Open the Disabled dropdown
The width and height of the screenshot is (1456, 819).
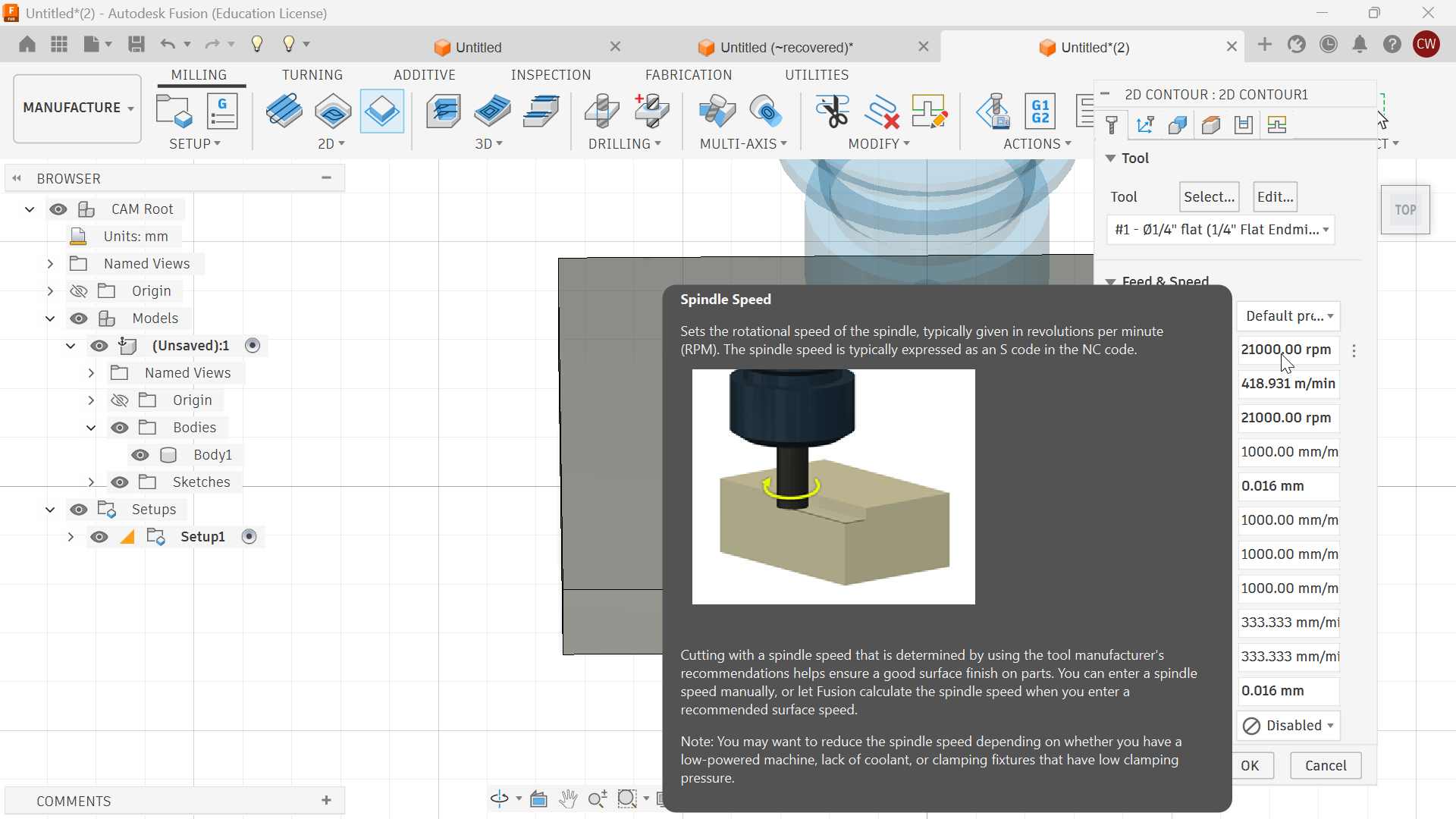pos(1288,726)
